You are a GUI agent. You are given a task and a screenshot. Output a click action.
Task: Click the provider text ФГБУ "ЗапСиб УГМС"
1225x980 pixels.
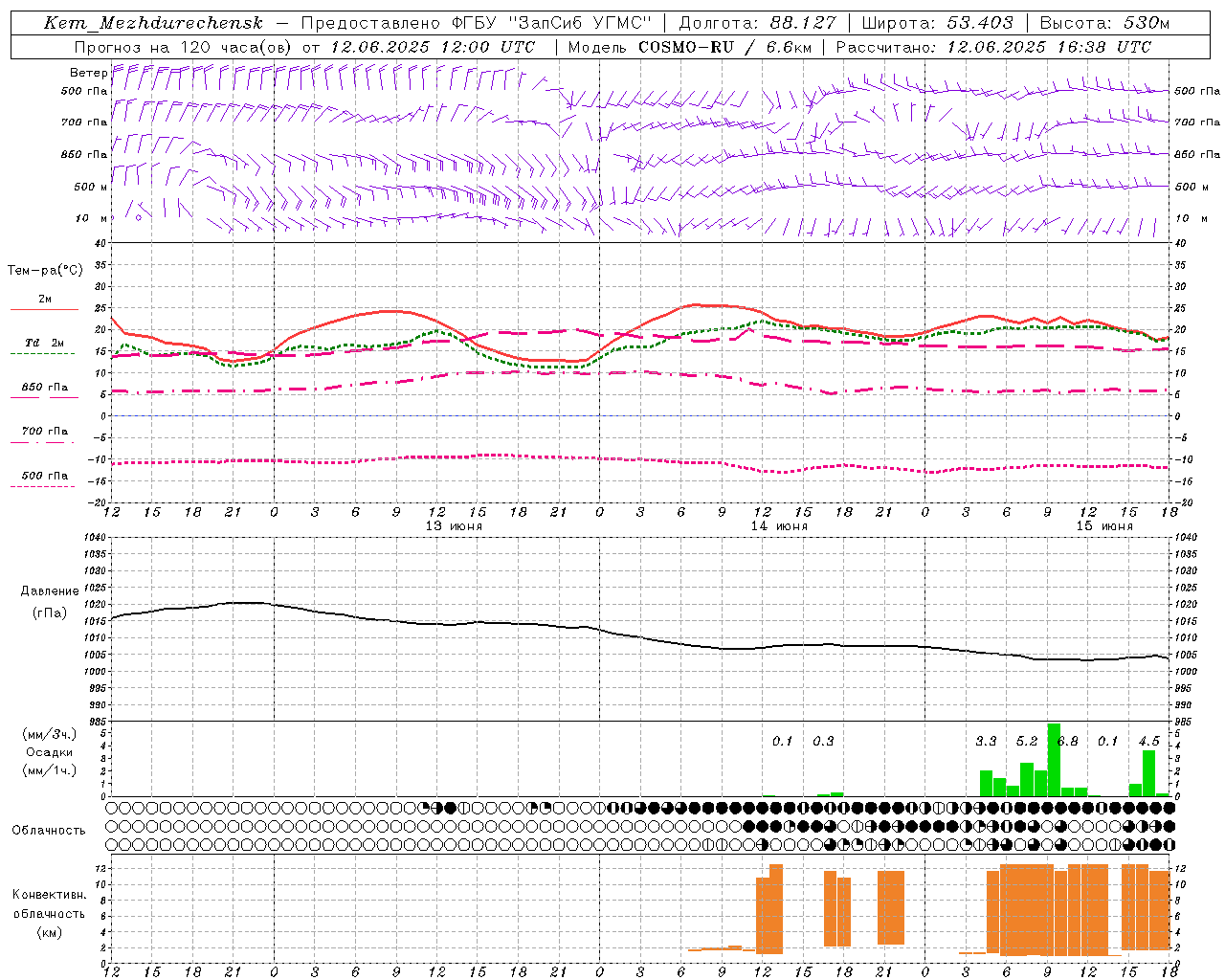click(550, 23)
